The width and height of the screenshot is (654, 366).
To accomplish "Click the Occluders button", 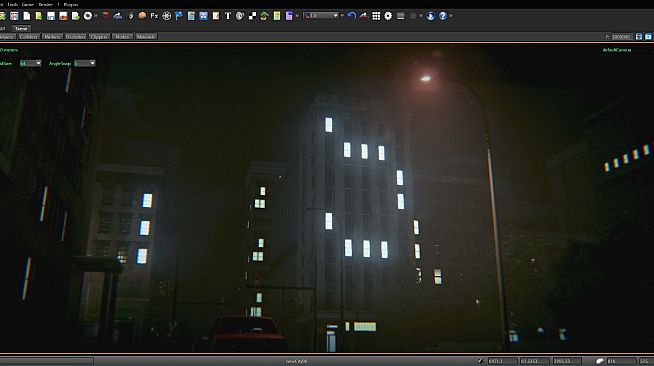I will [x=75, y=37].
